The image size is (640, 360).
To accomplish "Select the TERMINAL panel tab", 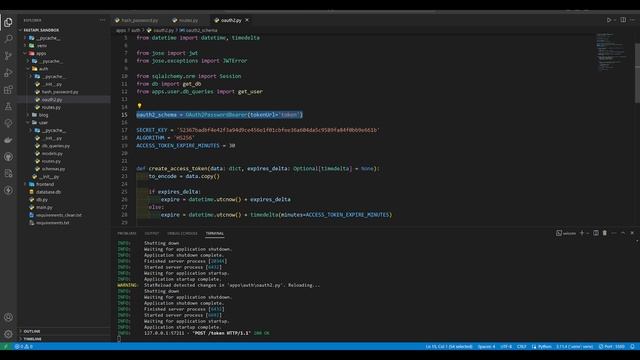I will click(215, 233).
